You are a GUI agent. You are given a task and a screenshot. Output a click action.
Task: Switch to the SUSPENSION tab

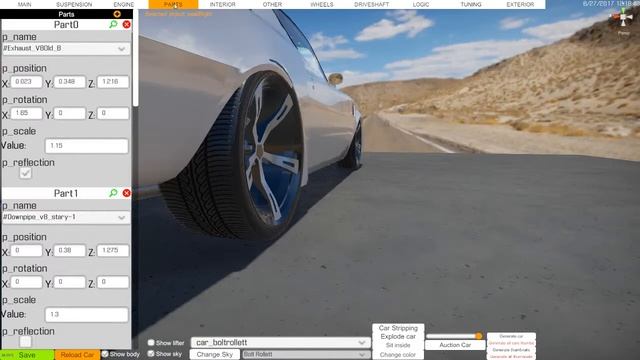point(74,4)
